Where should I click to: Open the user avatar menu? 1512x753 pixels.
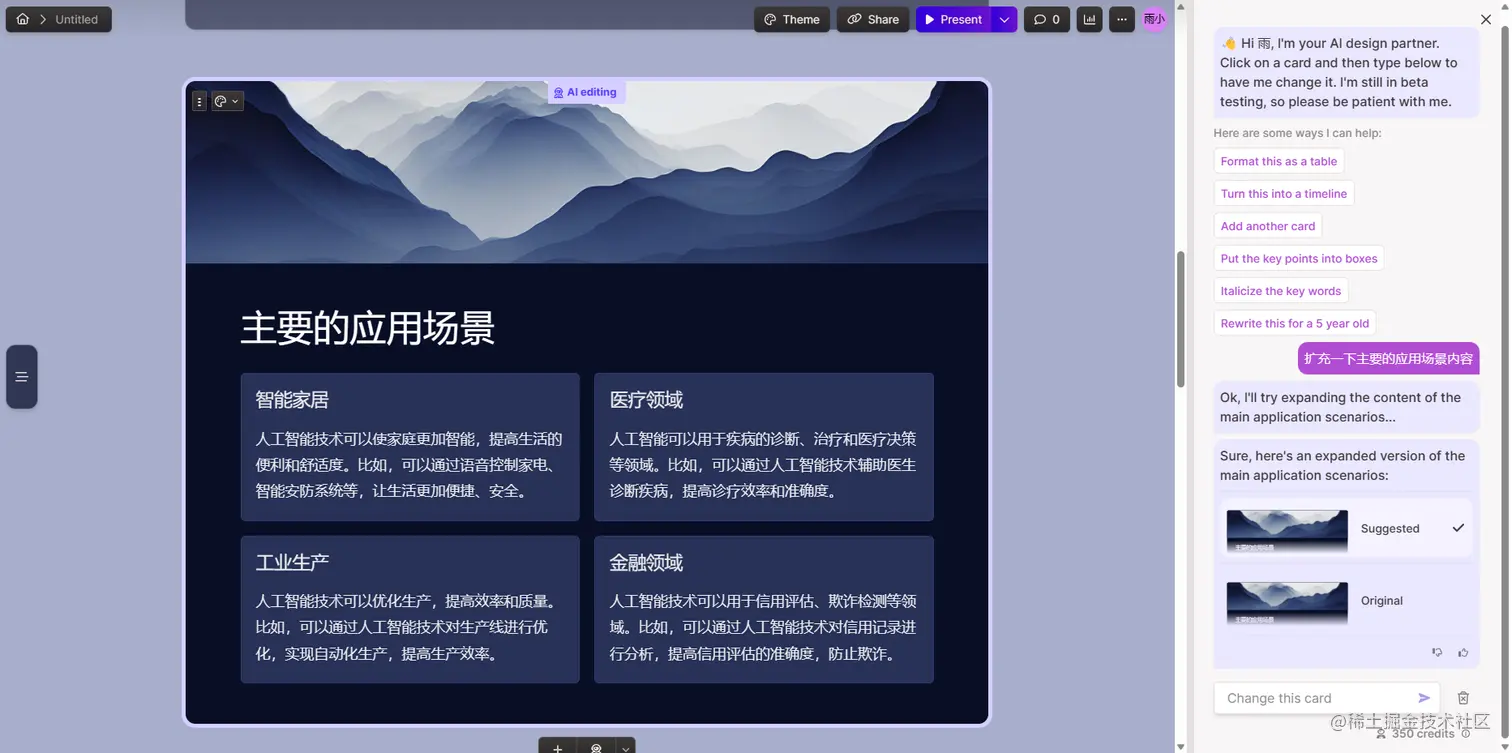point(1154,19)
